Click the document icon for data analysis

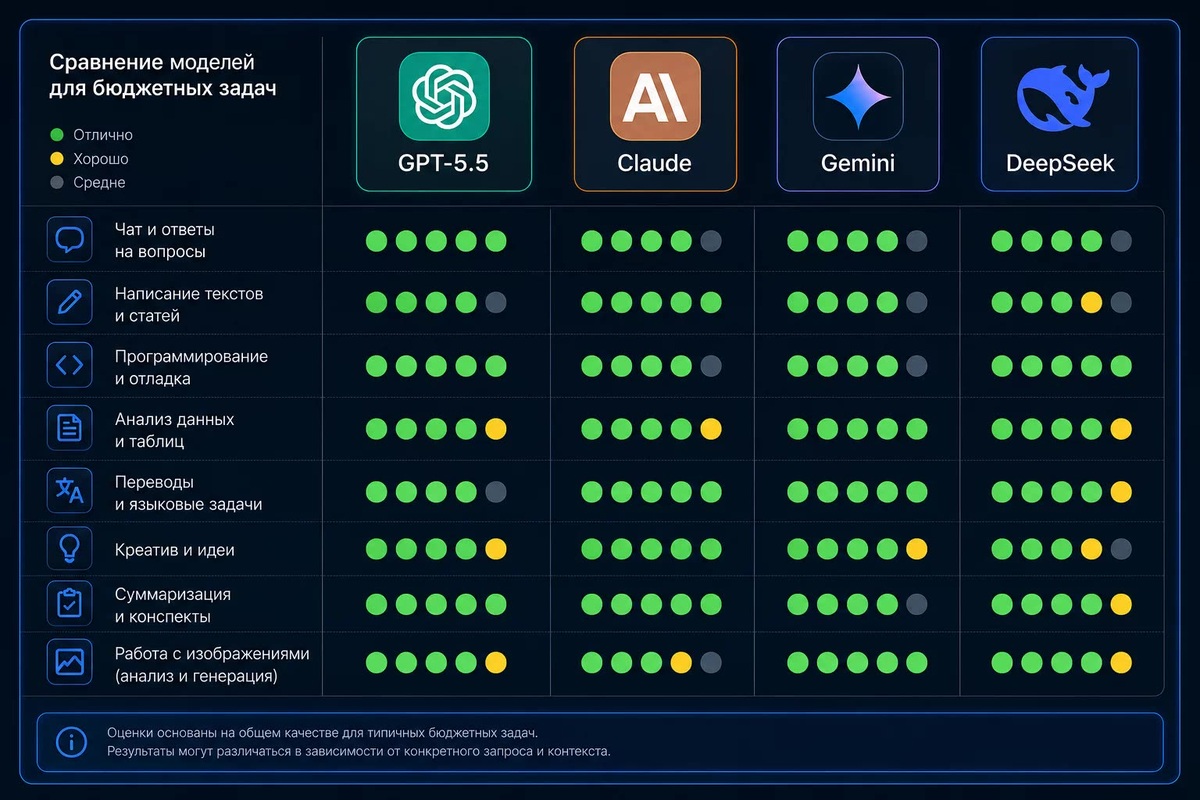70,428
